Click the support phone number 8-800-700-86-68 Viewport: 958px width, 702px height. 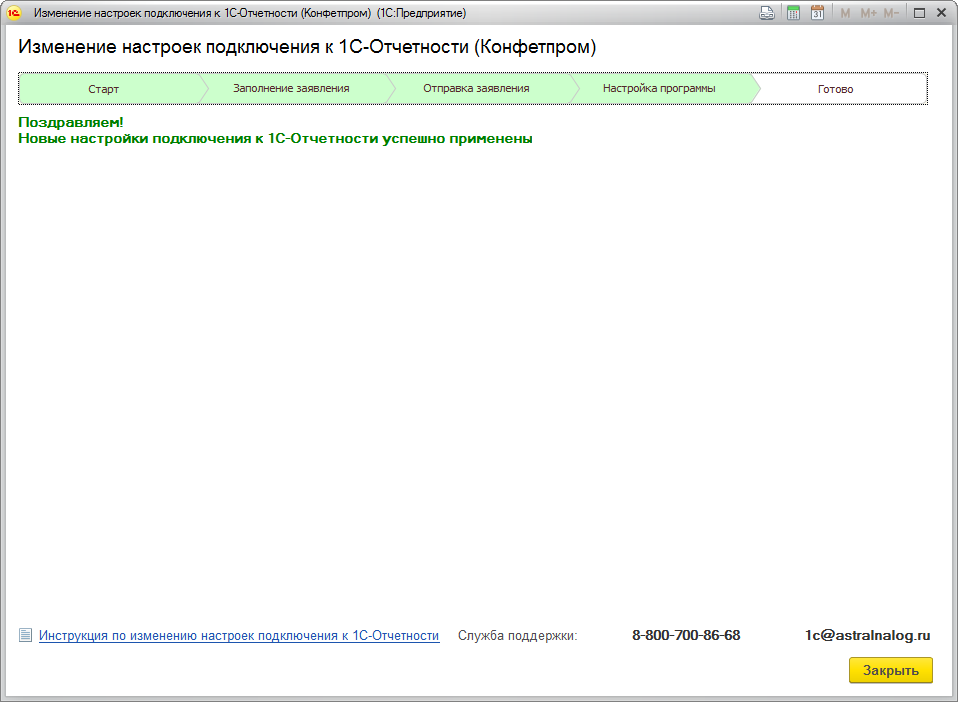click(686, 635)
